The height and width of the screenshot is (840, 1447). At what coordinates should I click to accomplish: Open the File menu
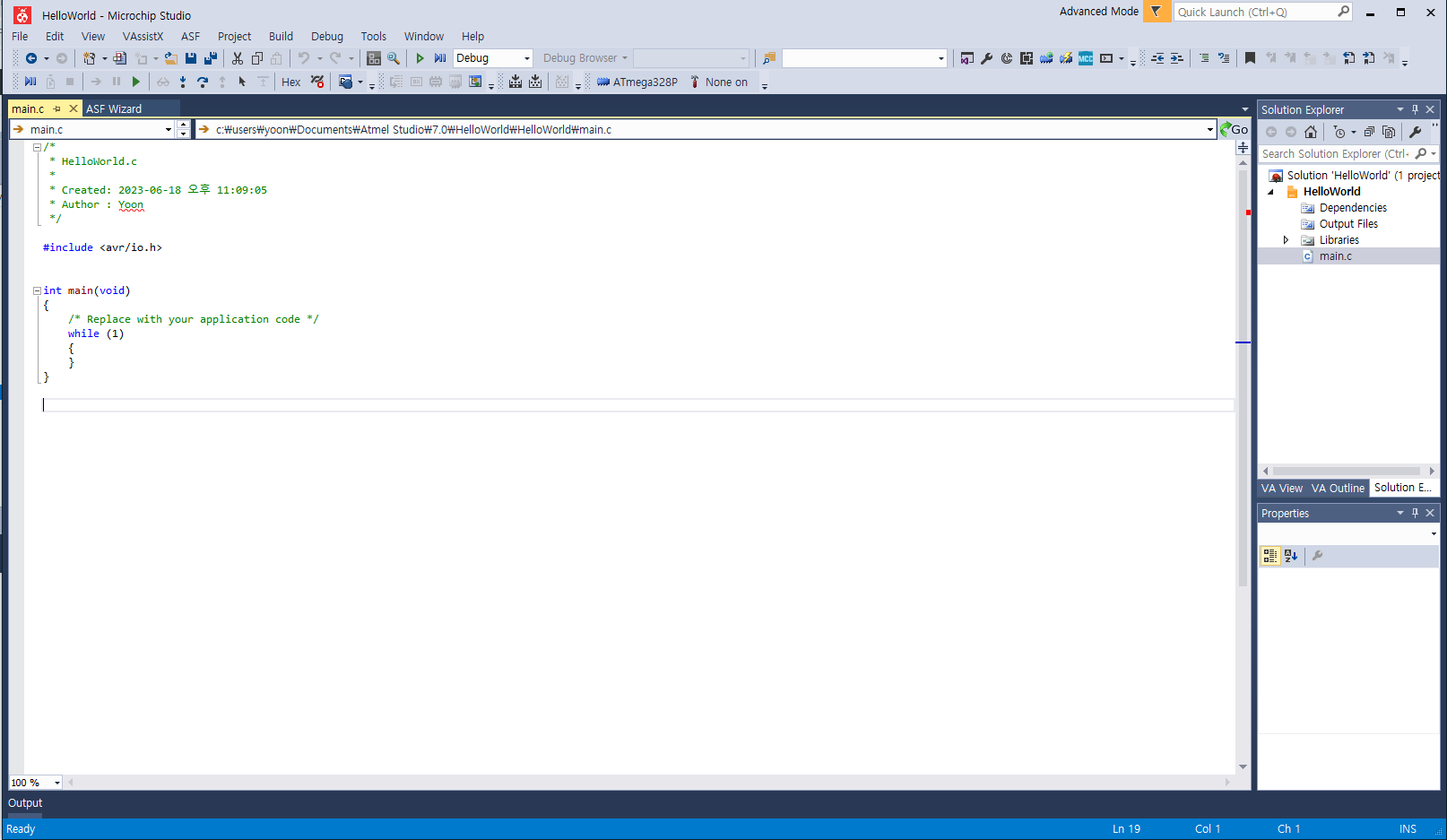(20, 37)
